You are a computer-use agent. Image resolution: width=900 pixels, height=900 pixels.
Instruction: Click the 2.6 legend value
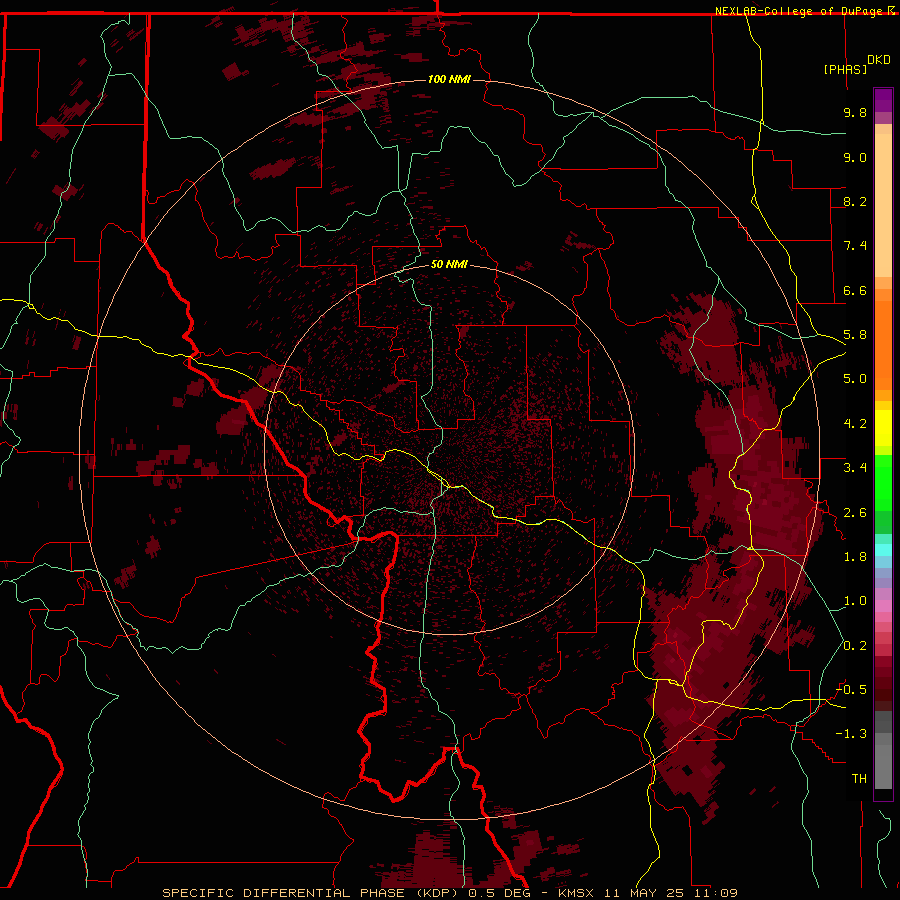point(855,513)
